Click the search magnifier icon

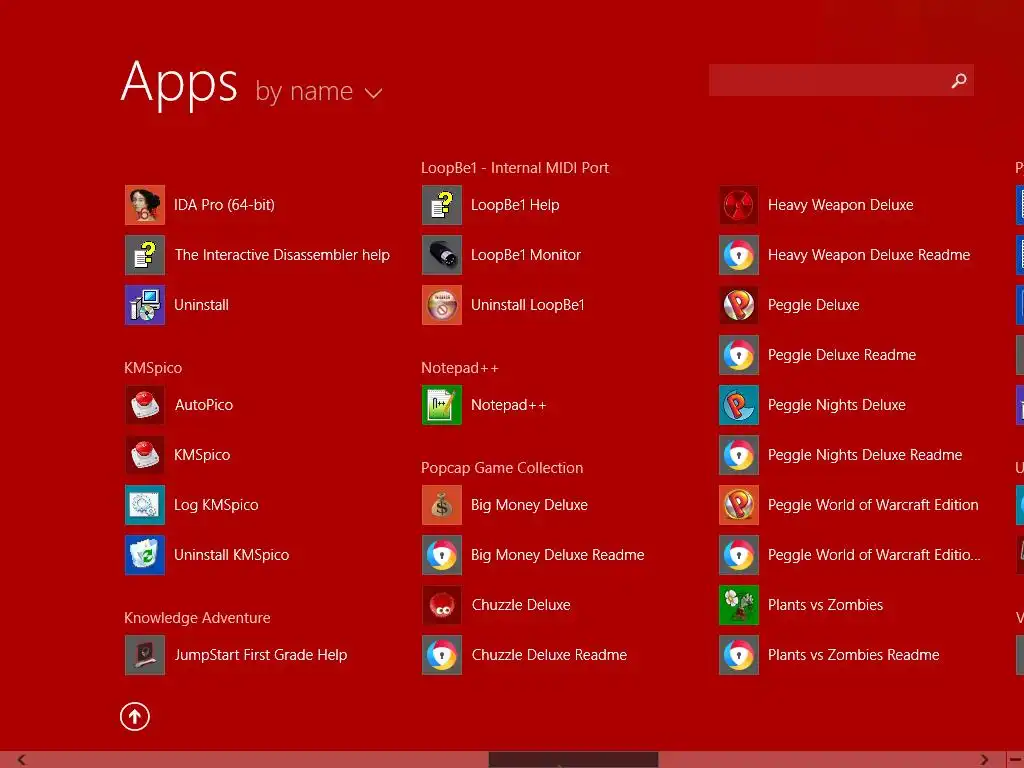959,80
